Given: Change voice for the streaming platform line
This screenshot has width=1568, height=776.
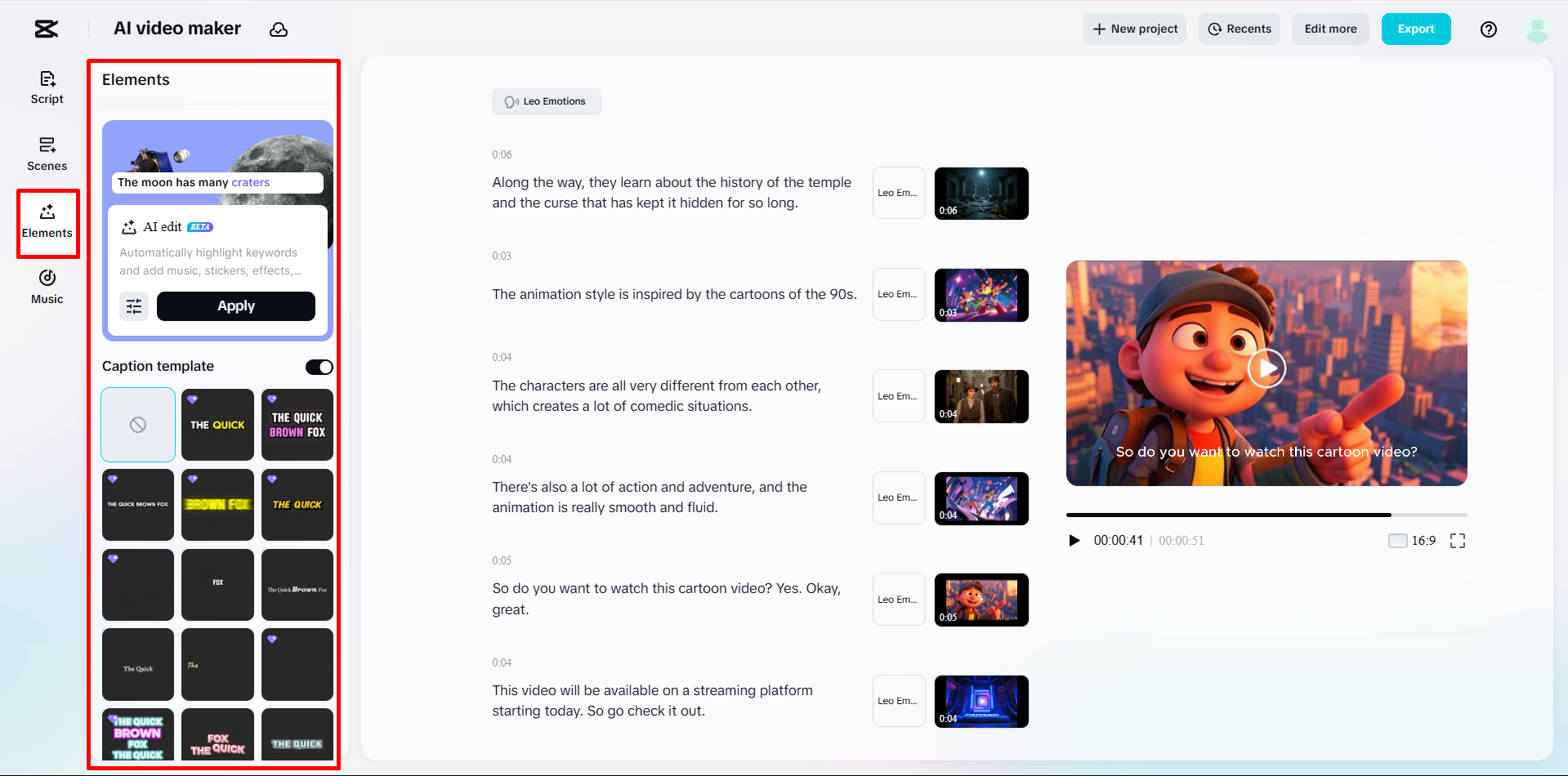Looking at the screenshot, I should pyautogui.click(x=899, y=701).
